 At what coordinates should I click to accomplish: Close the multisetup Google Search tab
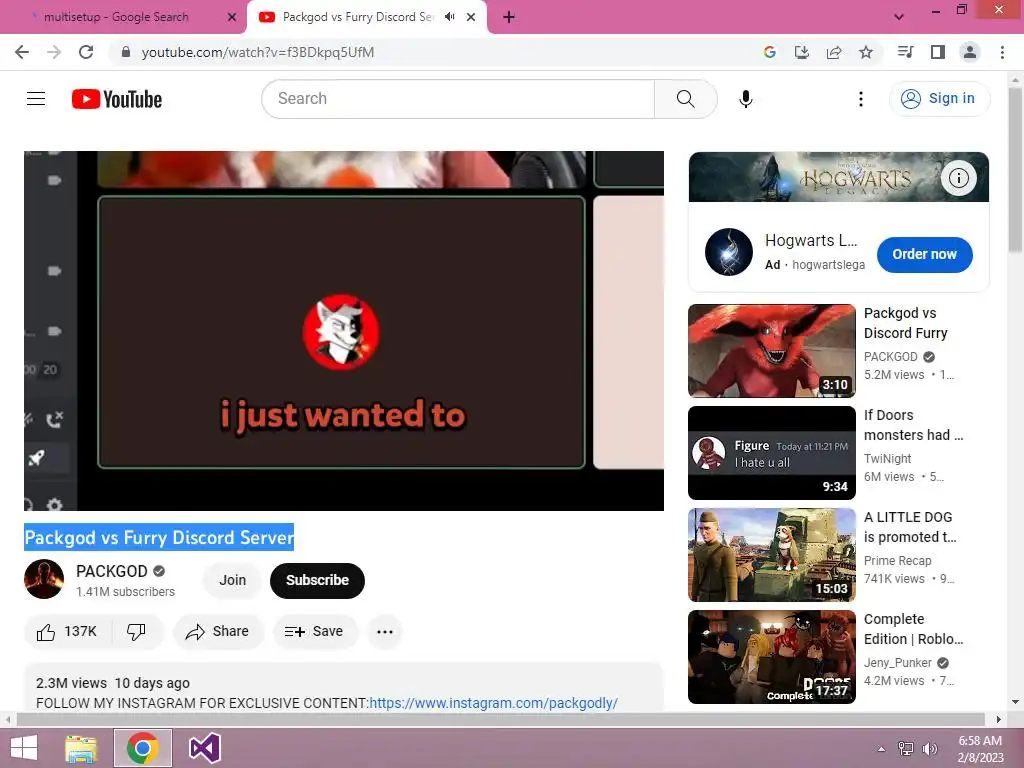tap(232, 18)
